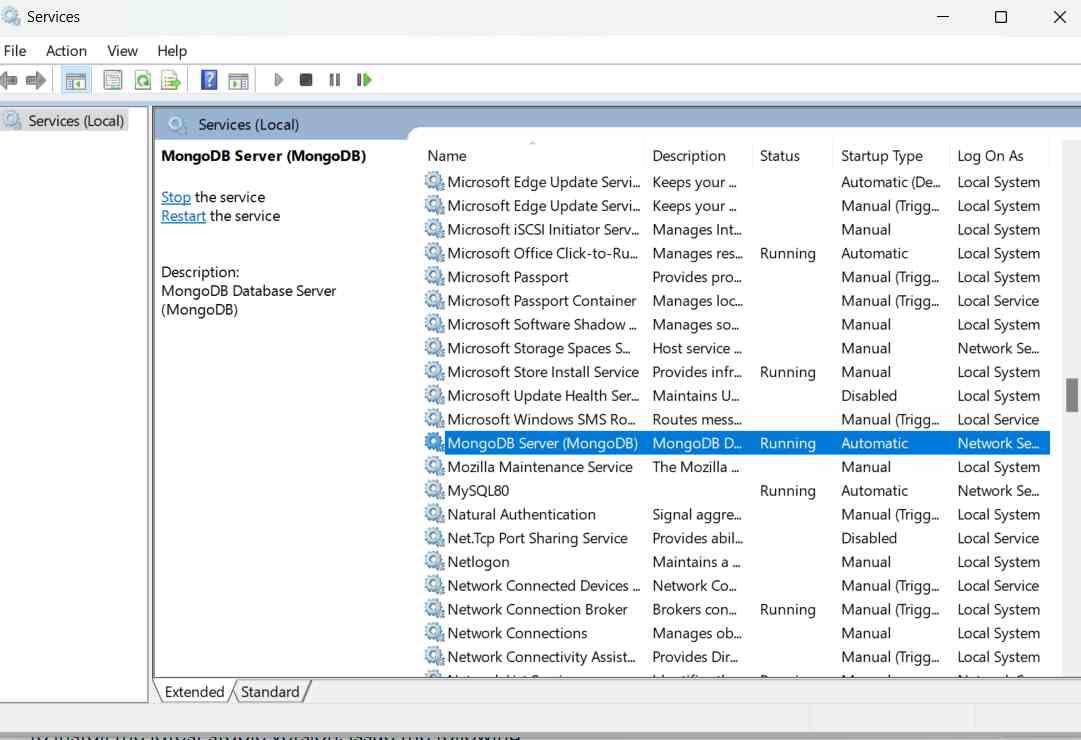The height and width of the screenshot is (740, 1081).
Task: Click the Stop Service square icon
Action: point(306,80)
